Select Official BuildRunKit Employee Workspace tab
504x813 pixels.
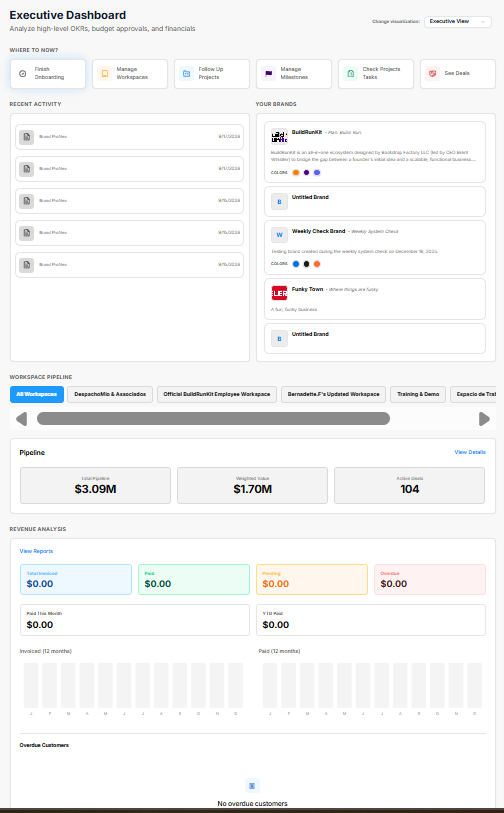tap(217, 394)
